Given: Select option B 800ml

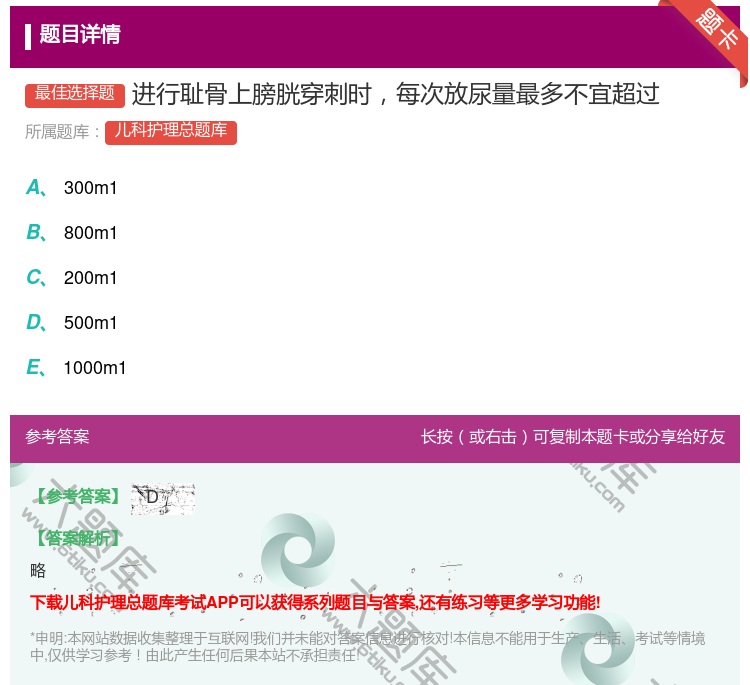Looking at the screenshot, I should point(72,232).
